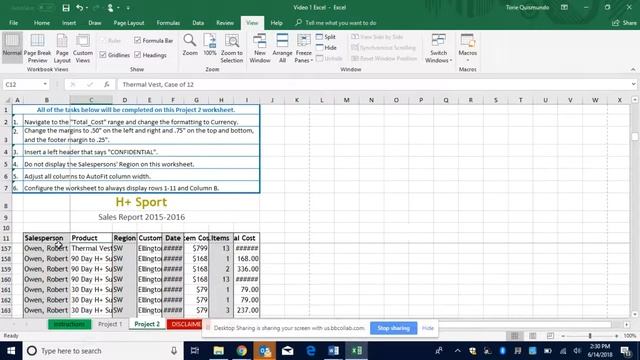The height and width of the screenshot is (360, 640).
Task: Toggle the Headings checkbox
Action: [x=138, y=55]
